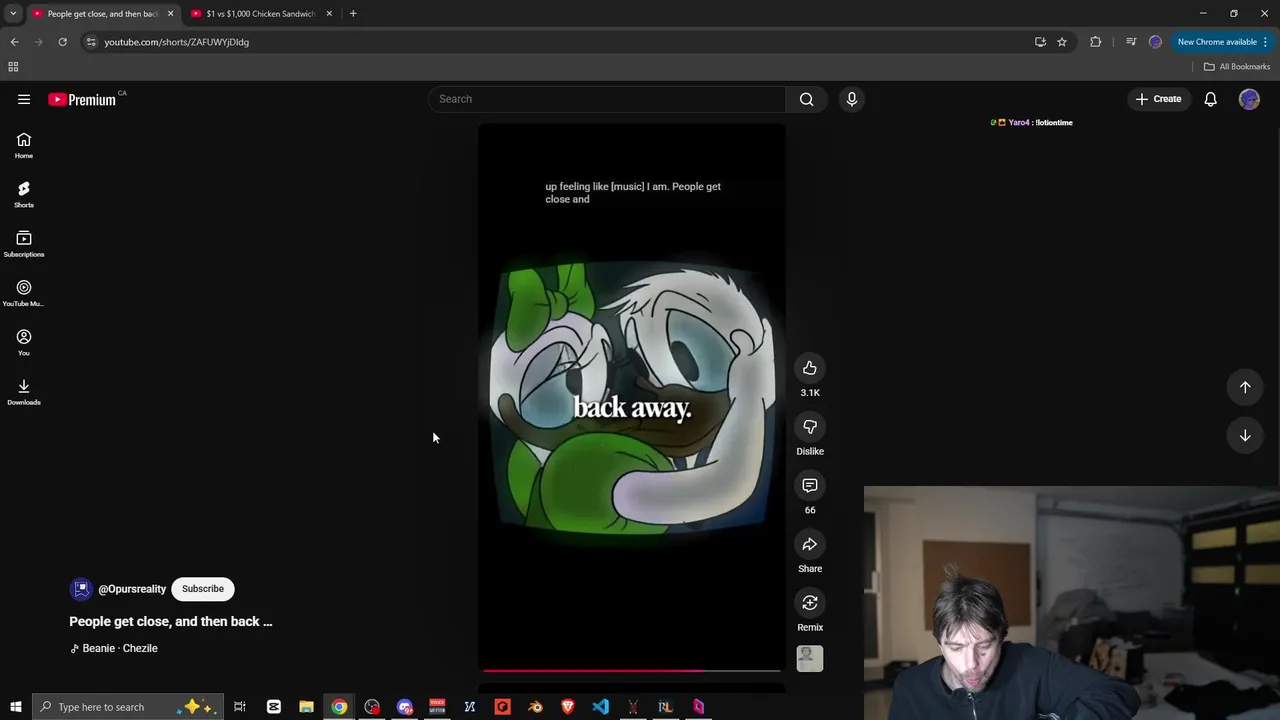Viewport: 1280px width, 720px height.
Task: Open Downloads in sidebar
Action: 24,391
